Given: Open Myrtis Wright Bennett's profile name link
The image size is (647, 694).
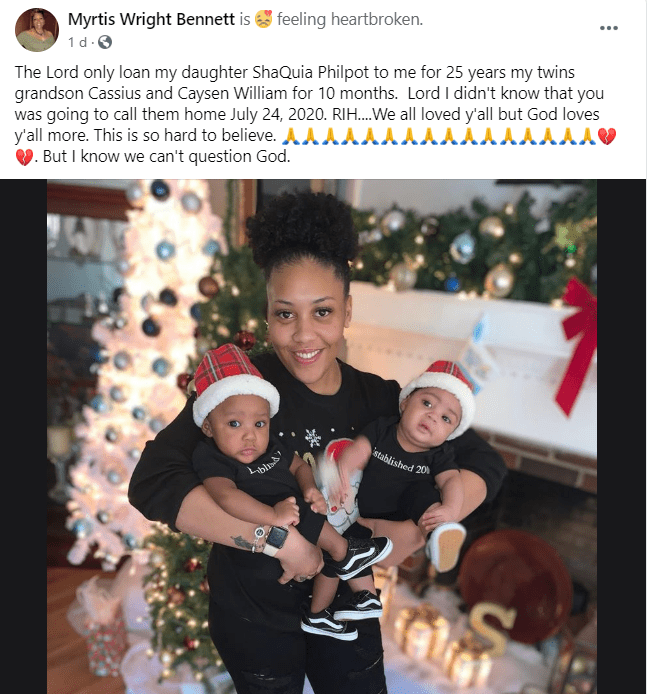Looking at the screenshot, I should point(151,19).
